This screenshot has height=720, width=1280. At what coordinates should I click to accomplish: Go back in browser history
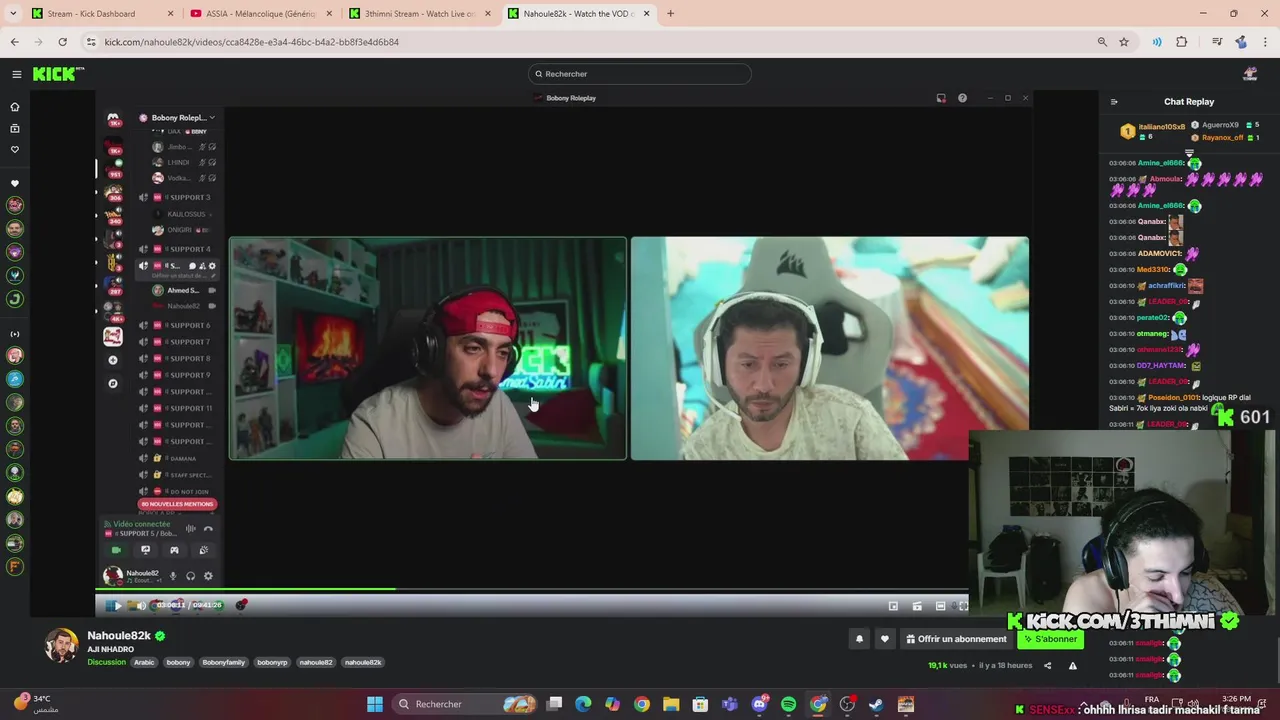click(x=15, y=42)
